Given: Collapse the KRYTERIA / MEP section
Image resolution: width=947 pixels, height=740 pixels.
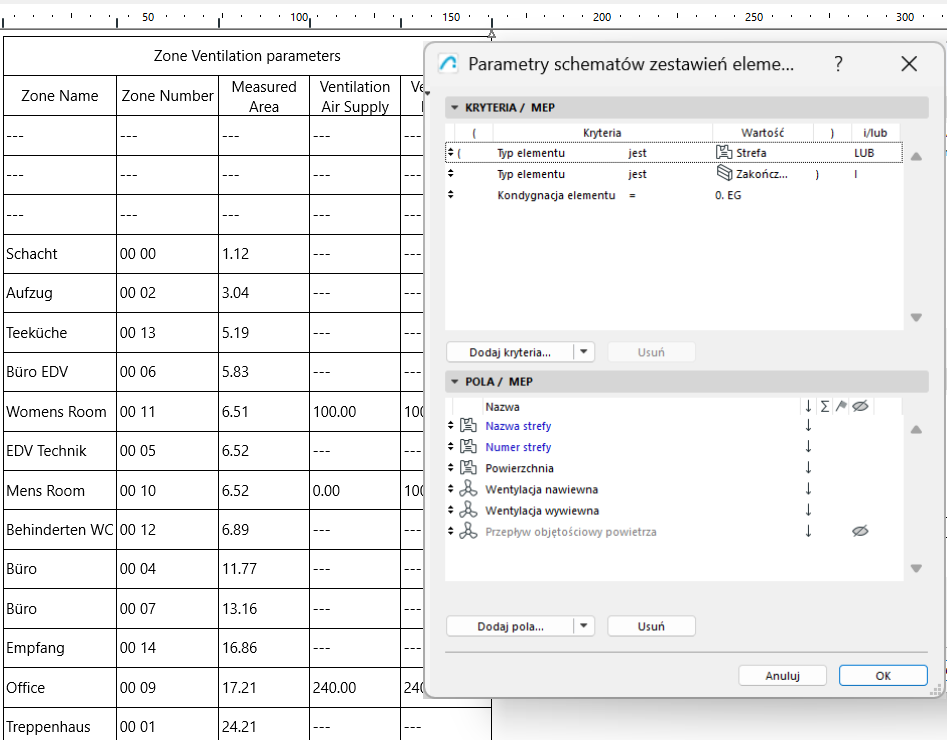Looking at the screenshot, I should click(453, 107).
